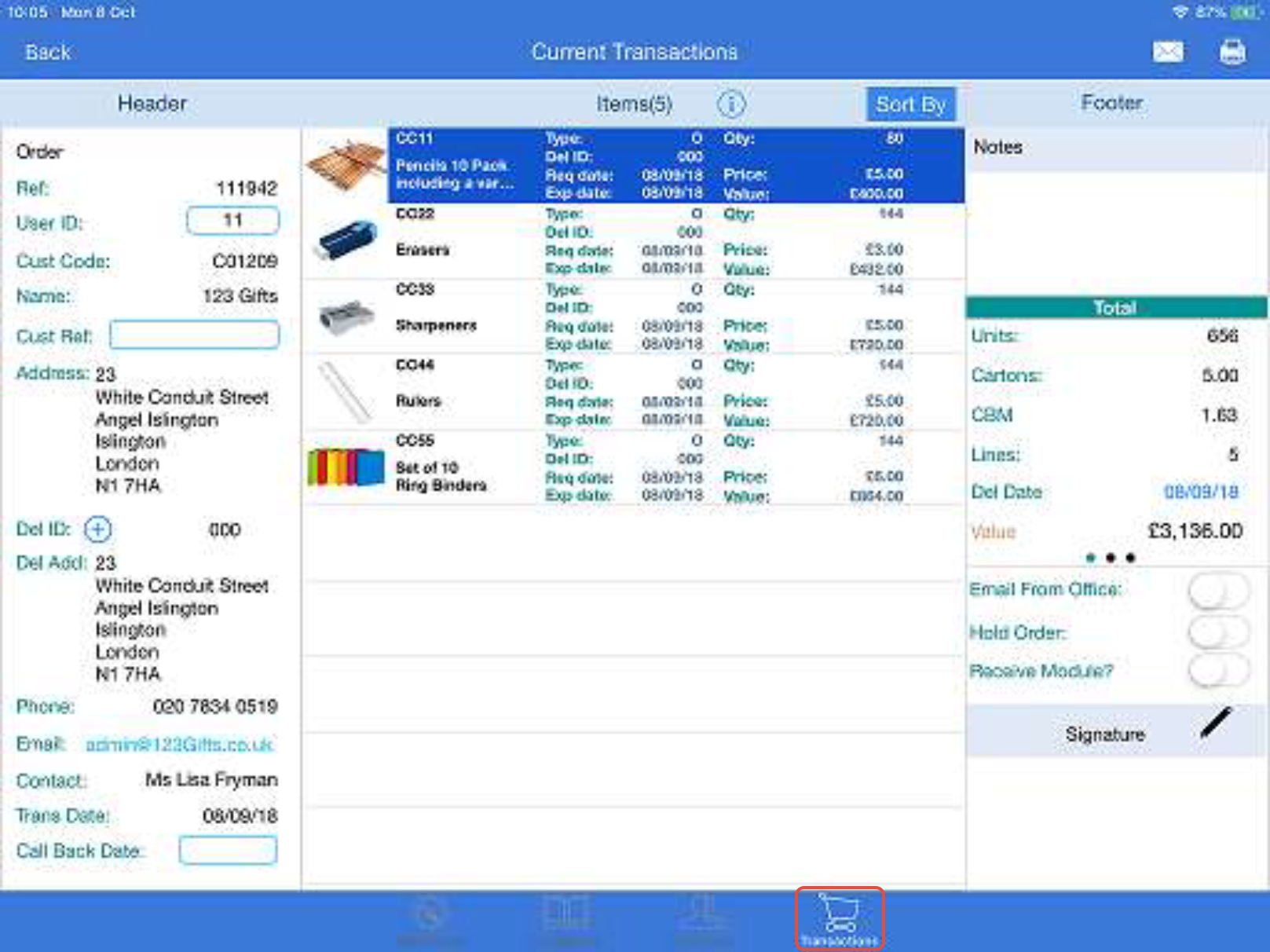Open the Transactions cart tab
1270x952 pixels.
[839, 919]
